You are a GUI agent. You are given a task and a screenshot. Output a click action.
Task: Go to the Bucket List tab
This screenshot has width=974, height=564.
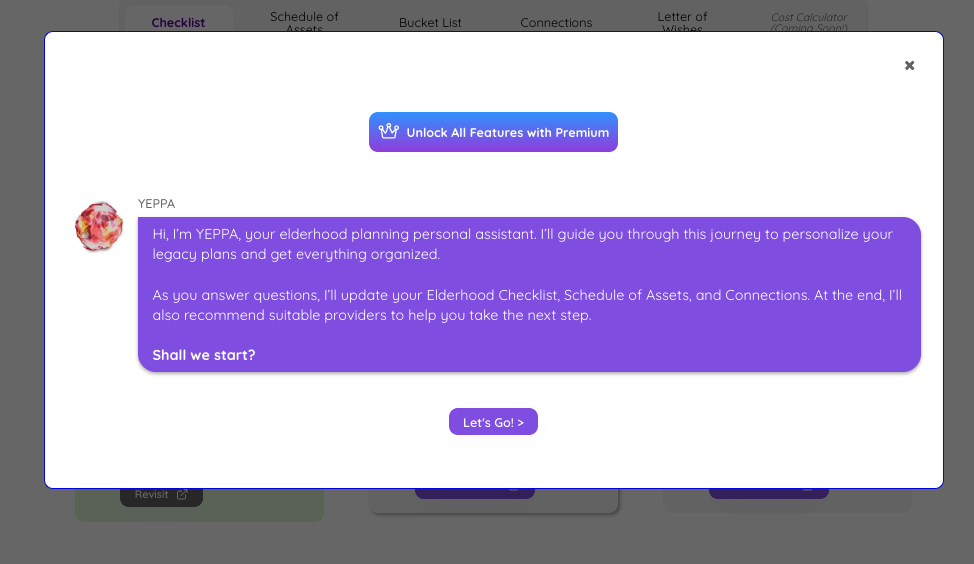(x=430, y=22)
